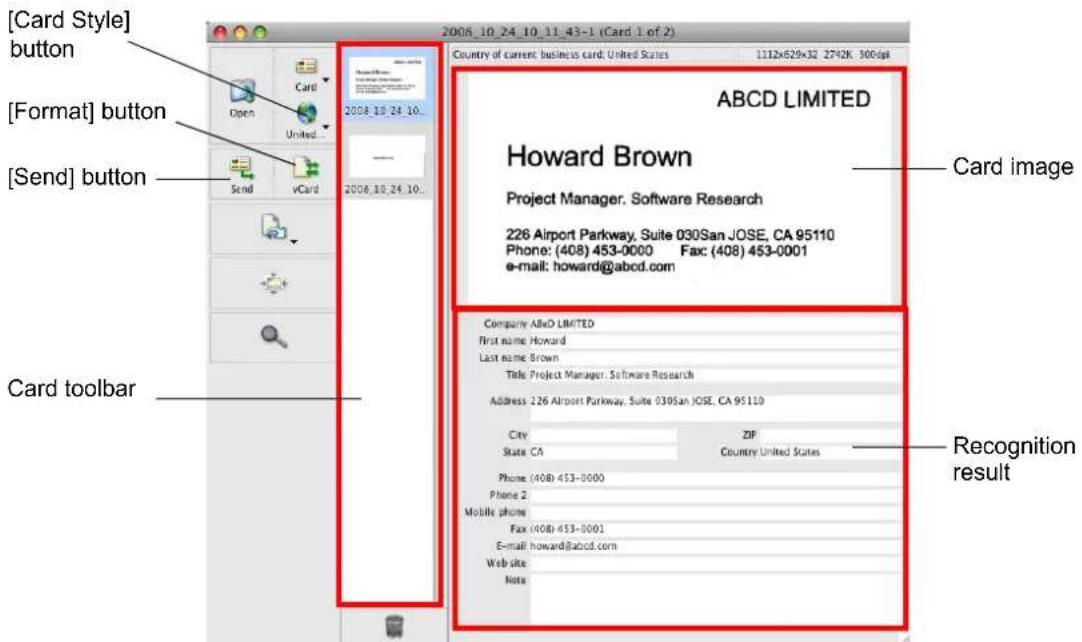The width and height of the screenshot is (1082, 642).
Task: Click the Title field Project Manager
Action: 715,375
